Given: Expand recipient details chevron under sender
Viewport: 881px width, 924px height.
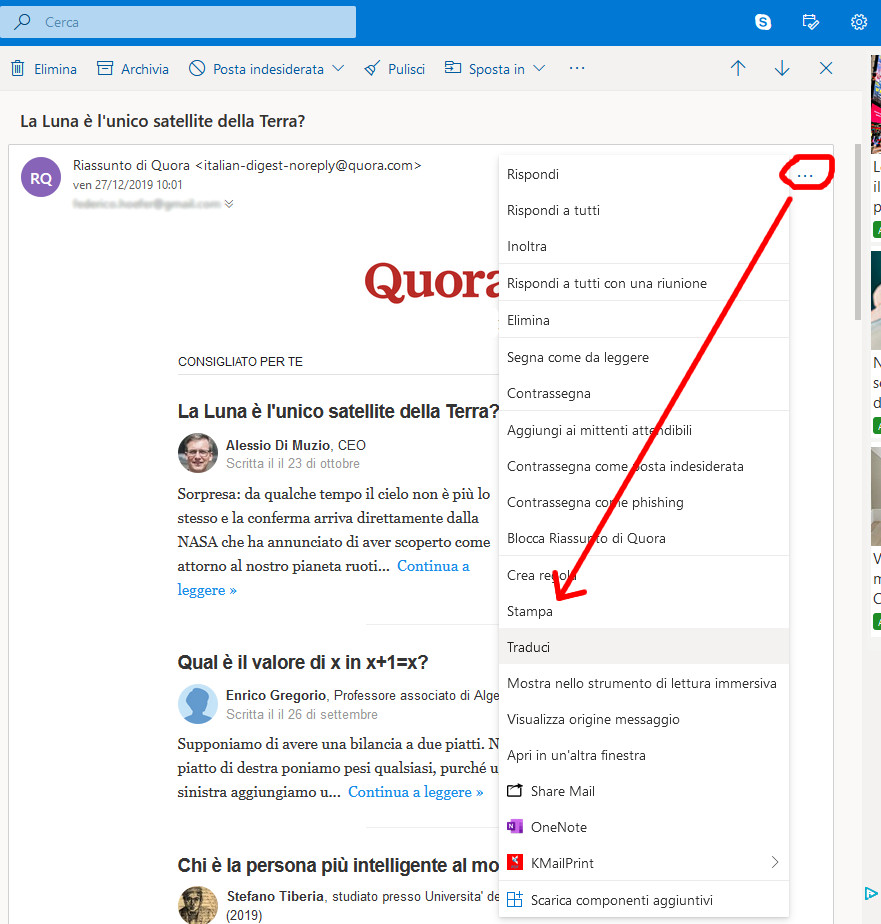Looking at the screenshot, I should pos(229,204).
